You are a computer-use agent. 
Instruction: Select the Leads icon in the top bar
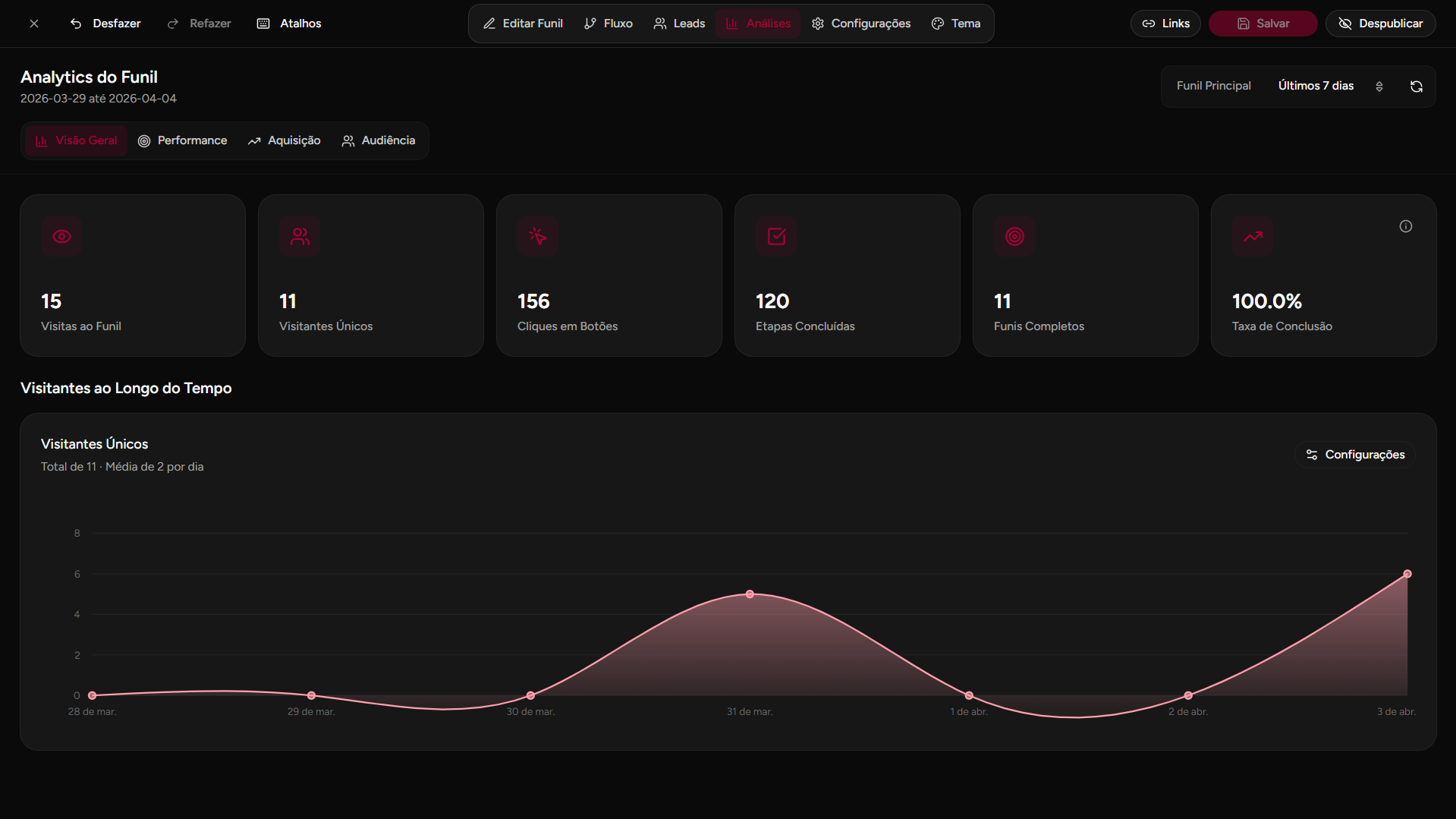tap(659, 24)
